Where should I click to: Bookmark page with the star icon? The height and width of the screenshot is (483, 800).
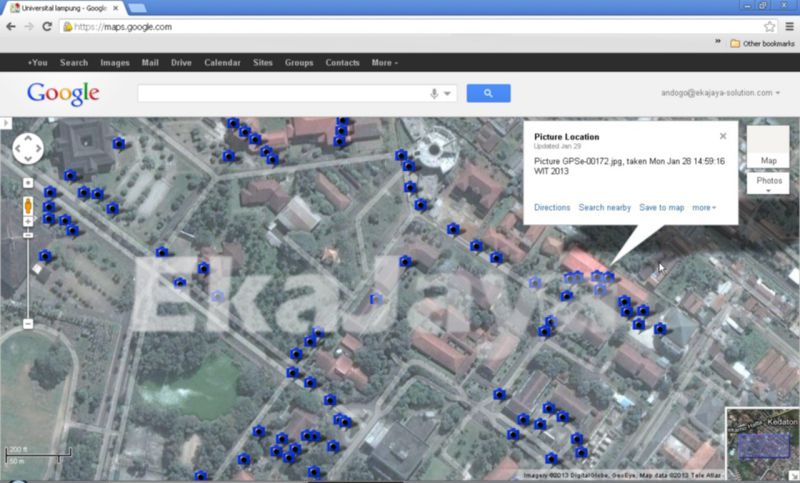pos(769,27)
